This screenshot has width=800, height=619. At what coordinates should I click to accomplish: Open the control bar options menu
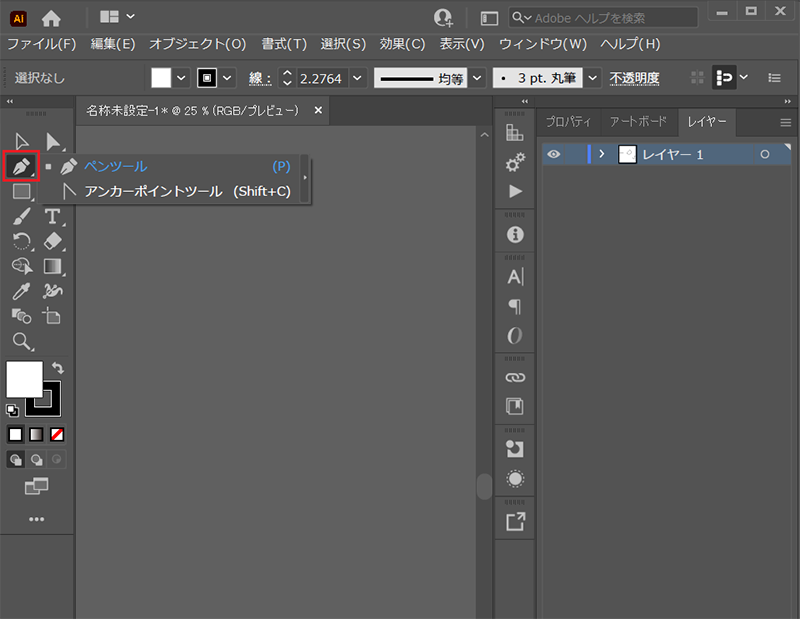pos(774,78)
